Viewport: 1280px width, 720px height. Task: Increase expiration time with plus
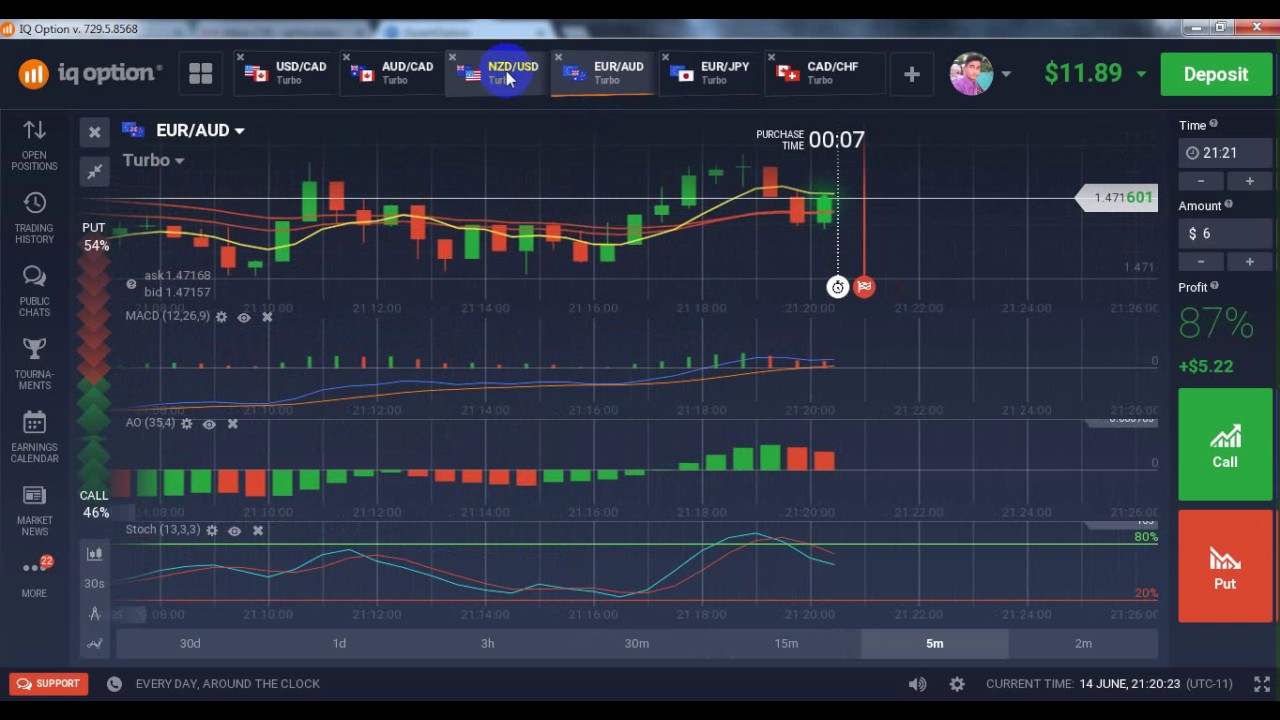point(1249,181)
